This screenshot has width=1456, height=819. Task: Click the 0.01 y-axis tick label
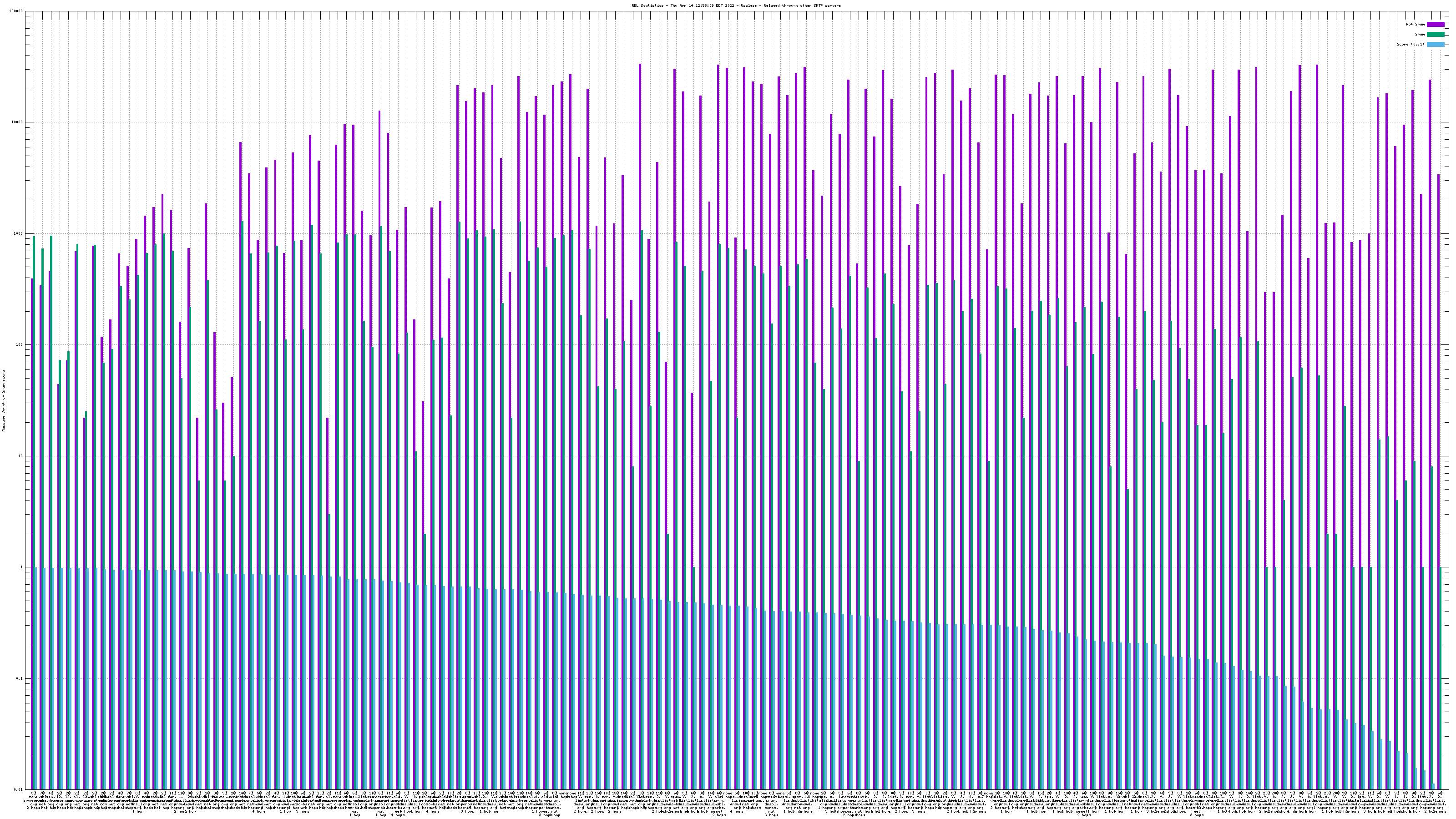pos(19,789)
